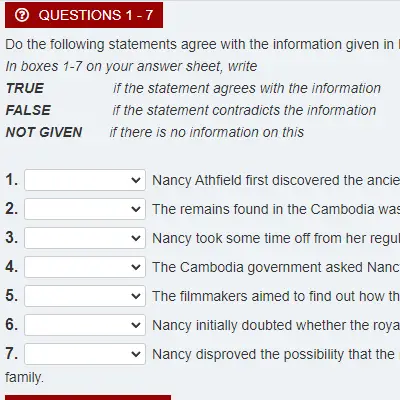This screenshot has width=400, height=400.
Task: Click the question 7 dropdown arrow
Action: (136, 354)
